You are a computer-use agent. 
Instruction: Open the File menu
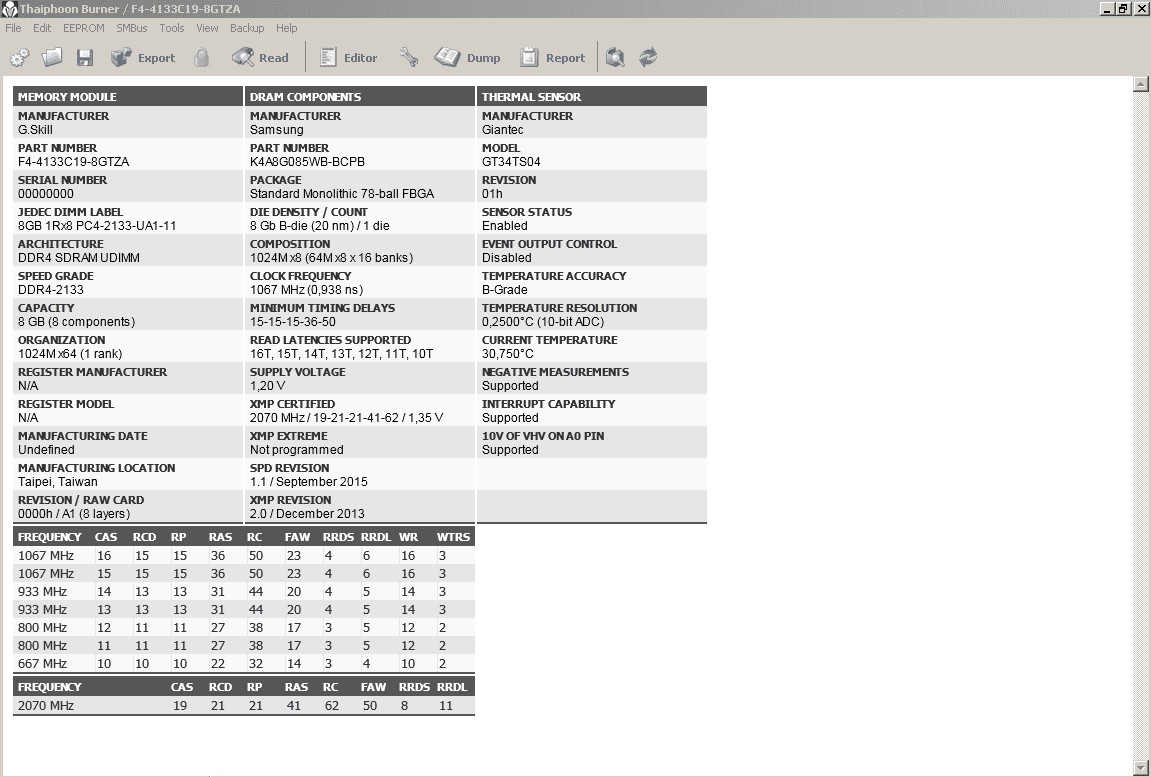click(x=13, y=28)
